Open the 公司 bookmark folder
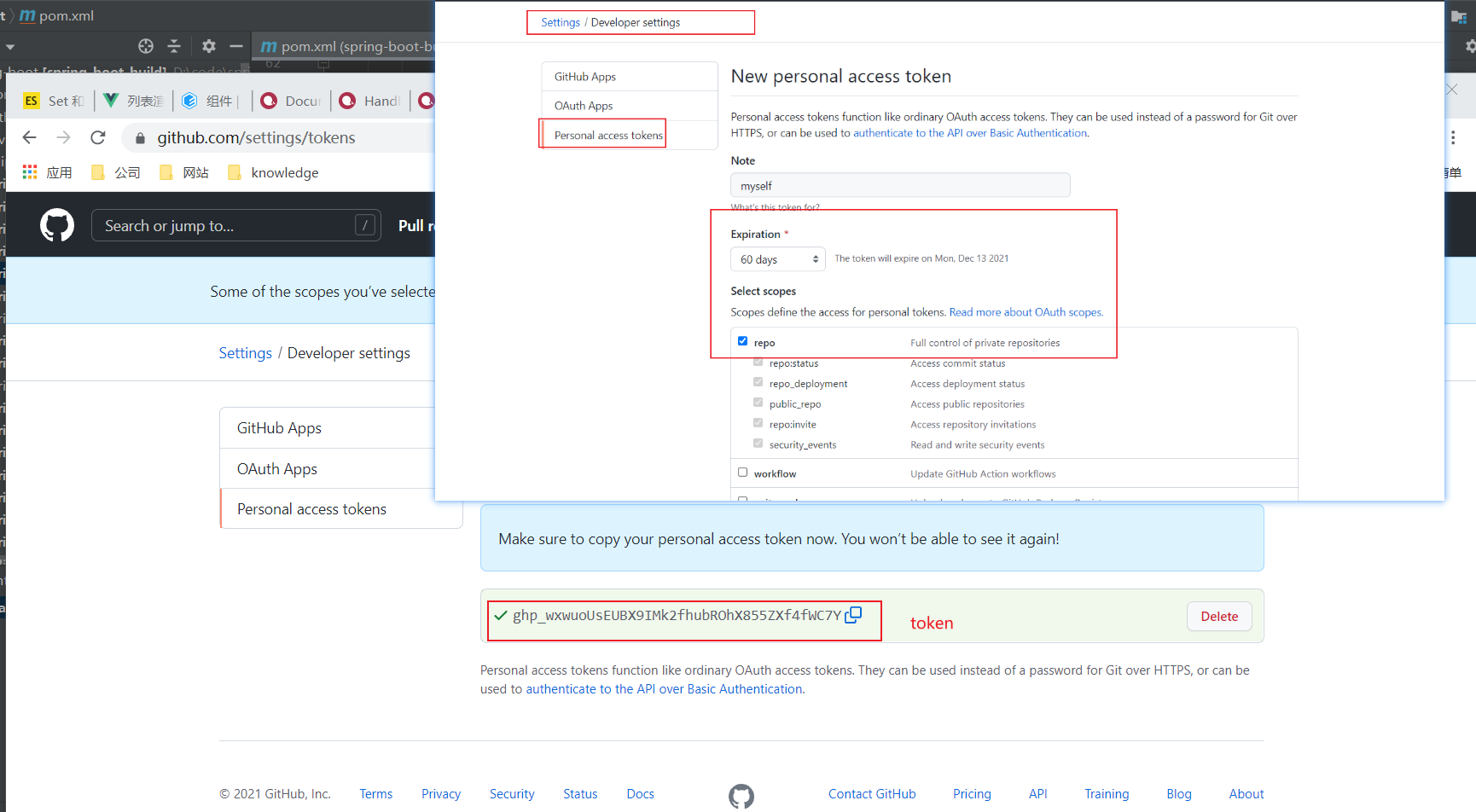 [x=115, y=172]
